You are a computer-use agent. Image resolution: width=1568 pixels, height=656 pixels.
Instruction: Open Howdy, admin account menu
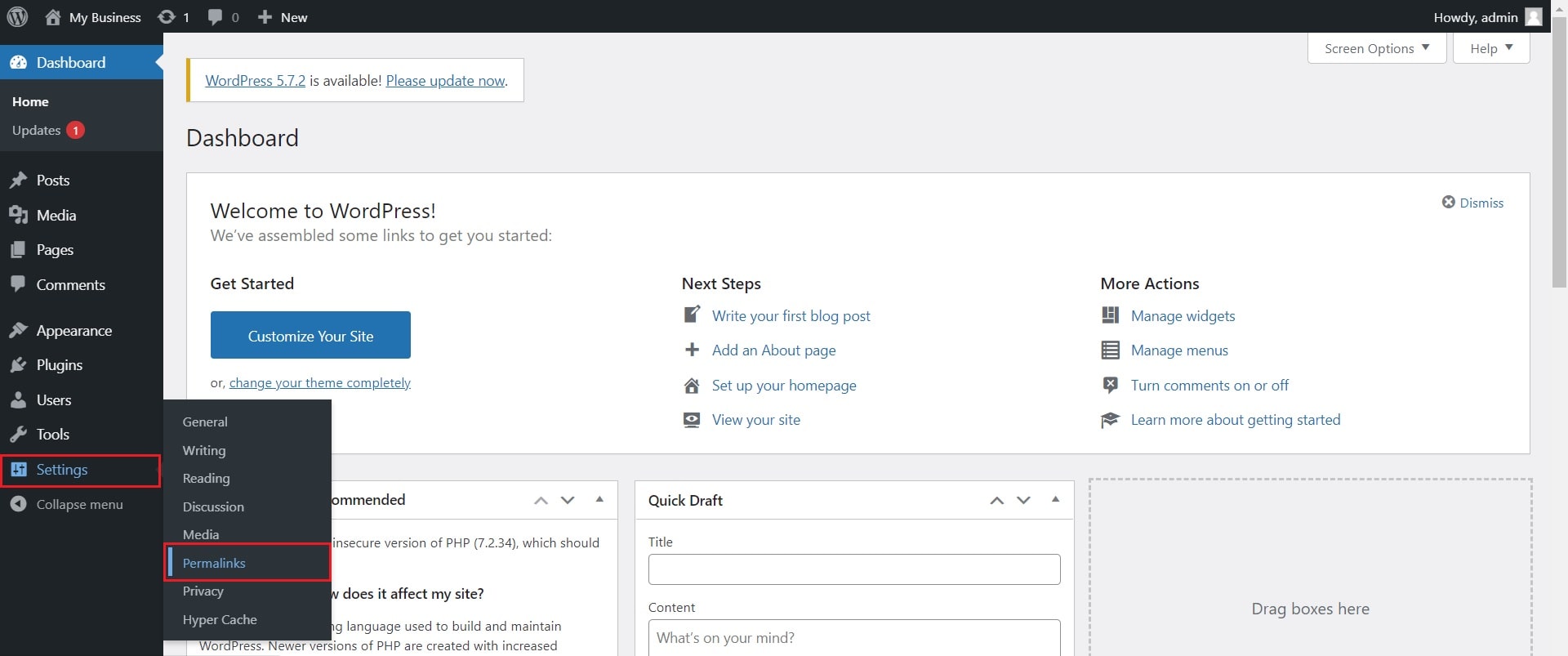coord(1487,16)
